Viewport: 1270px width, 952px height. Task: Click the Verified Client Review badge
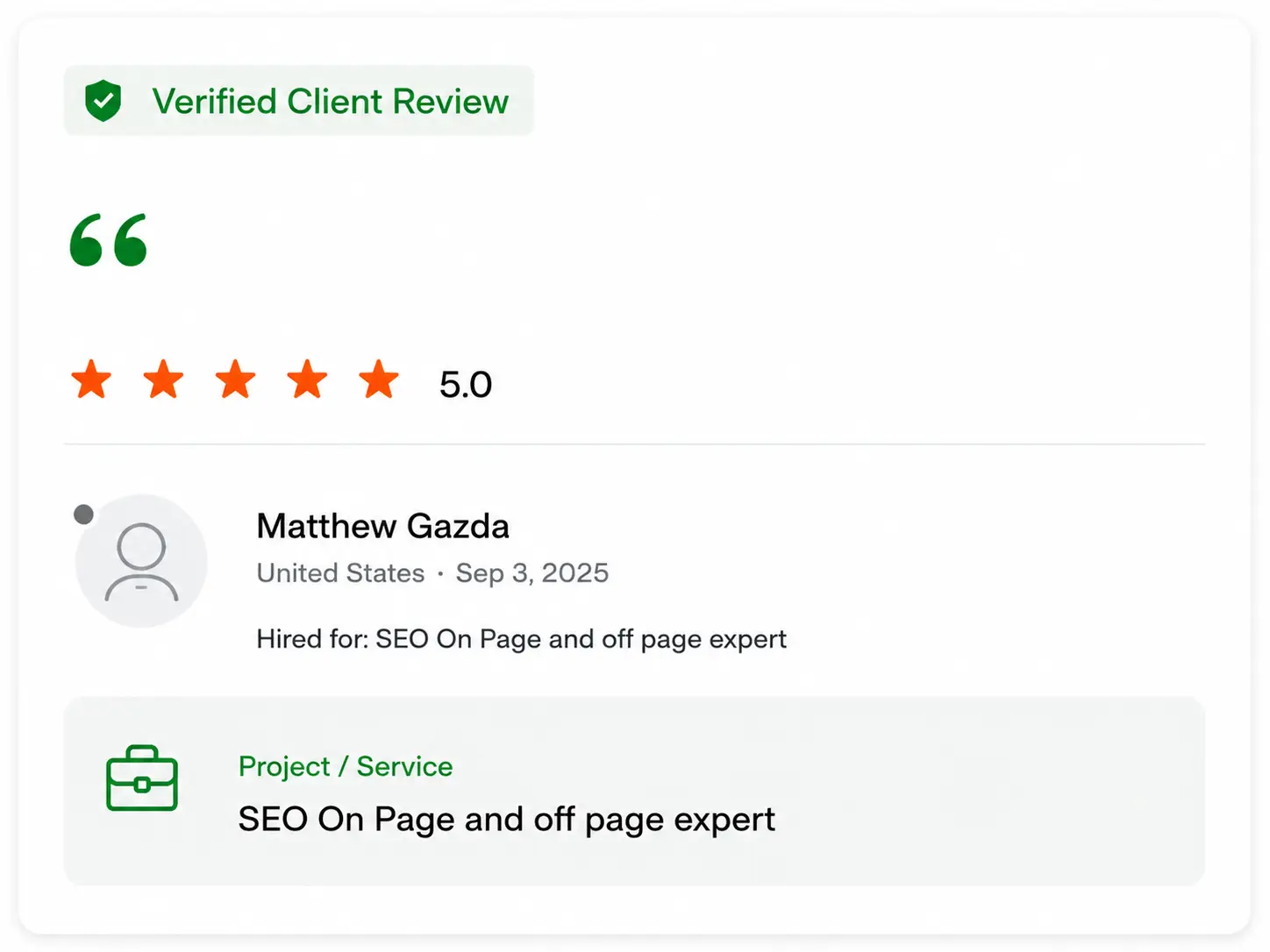click(x=299, y=101)
